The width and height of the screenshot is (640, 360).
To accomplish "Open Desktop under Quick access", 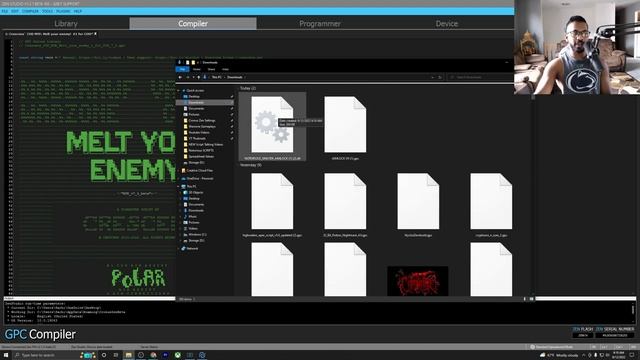I will coord(194,97).
